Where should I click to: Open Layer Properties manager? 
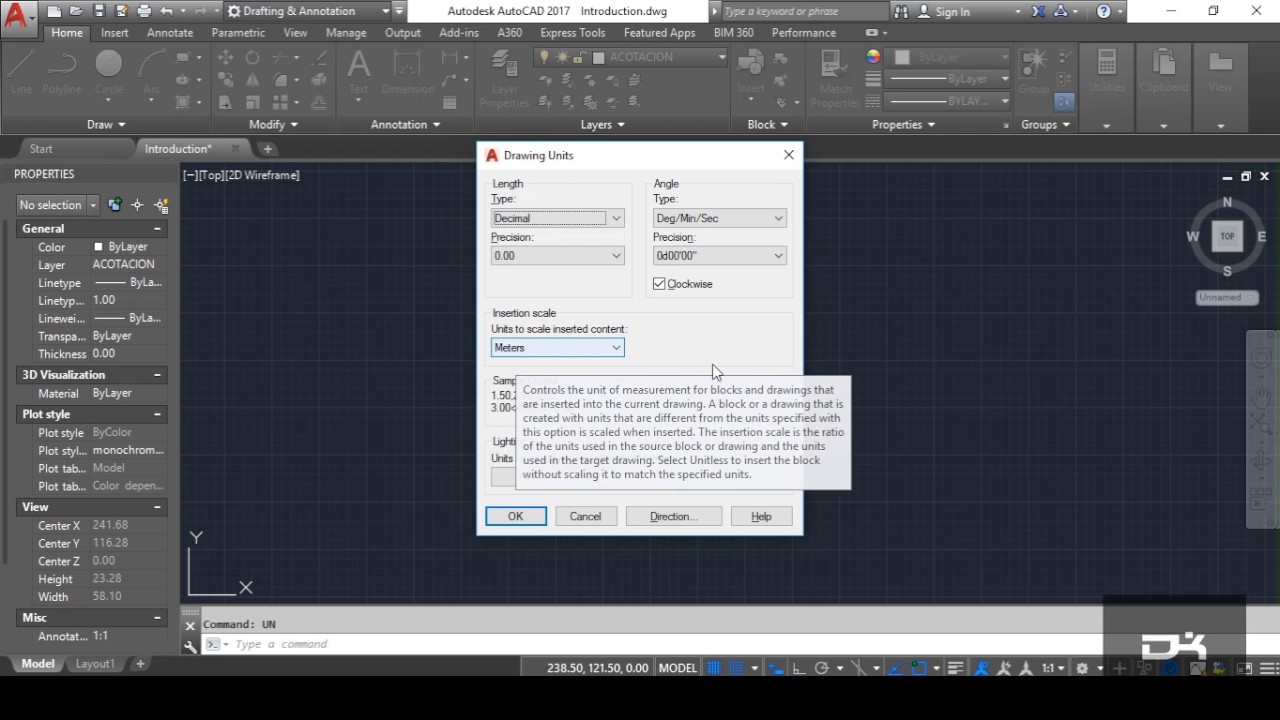pyautogui.click(x=504, y=78)
